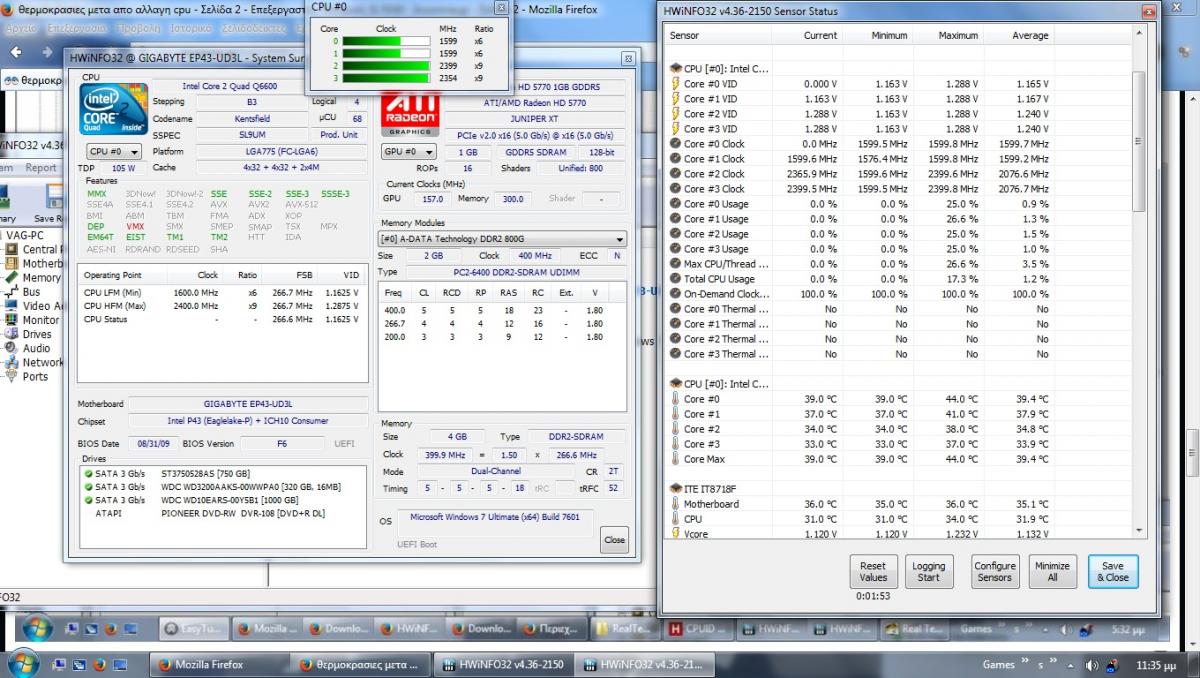The height and width of the screenshot is (678, 1200).
Task: Open the Report menu in HWiNFO32
Action: 41,168
